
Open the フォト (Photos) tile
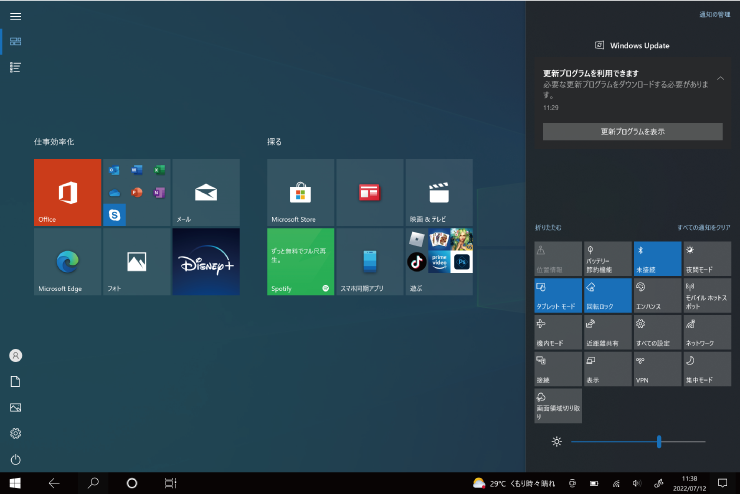[x=137, y=262]
